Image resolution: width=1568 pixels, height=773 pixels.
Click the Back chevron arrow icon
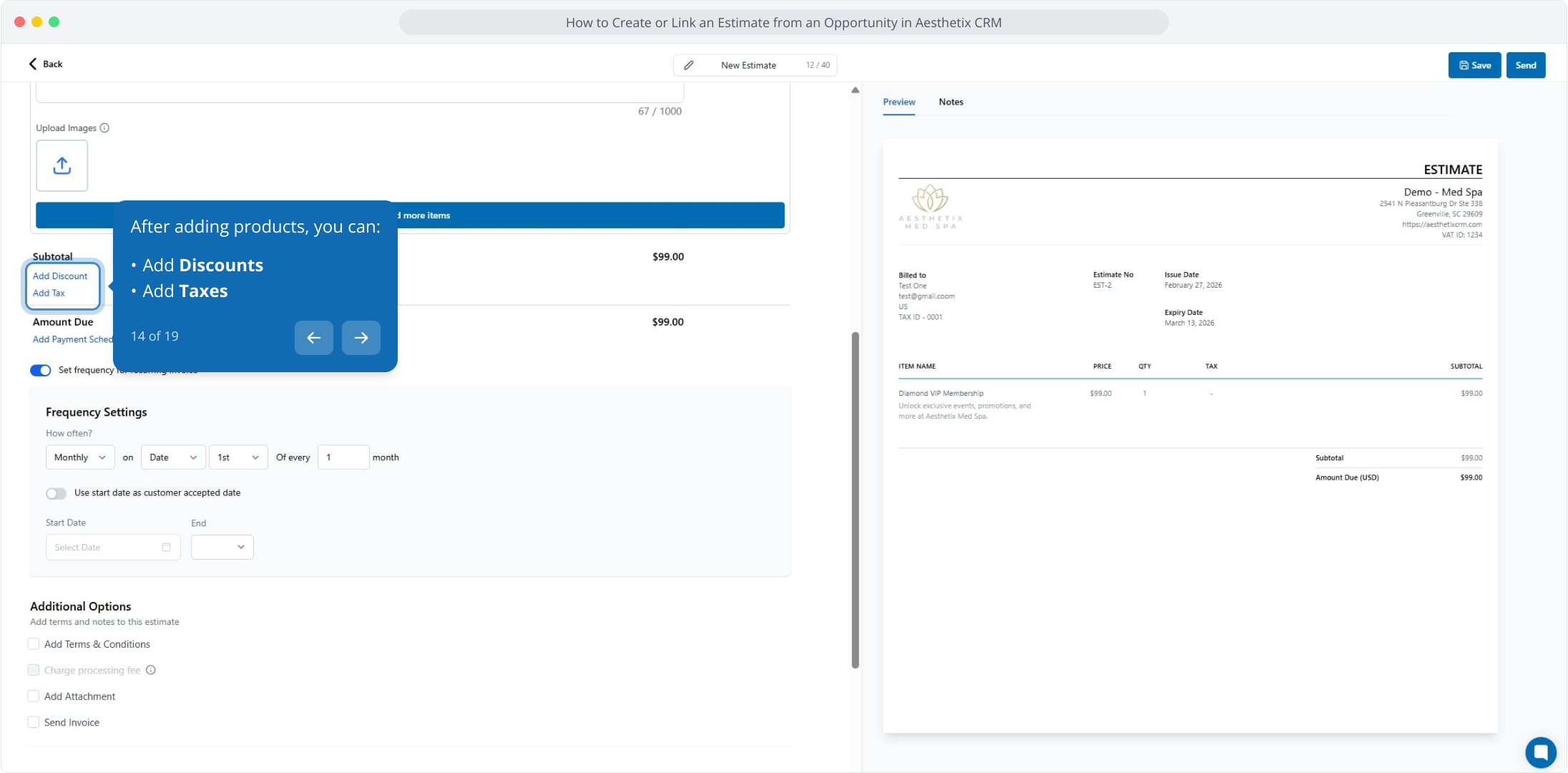(x=33, y=64)
